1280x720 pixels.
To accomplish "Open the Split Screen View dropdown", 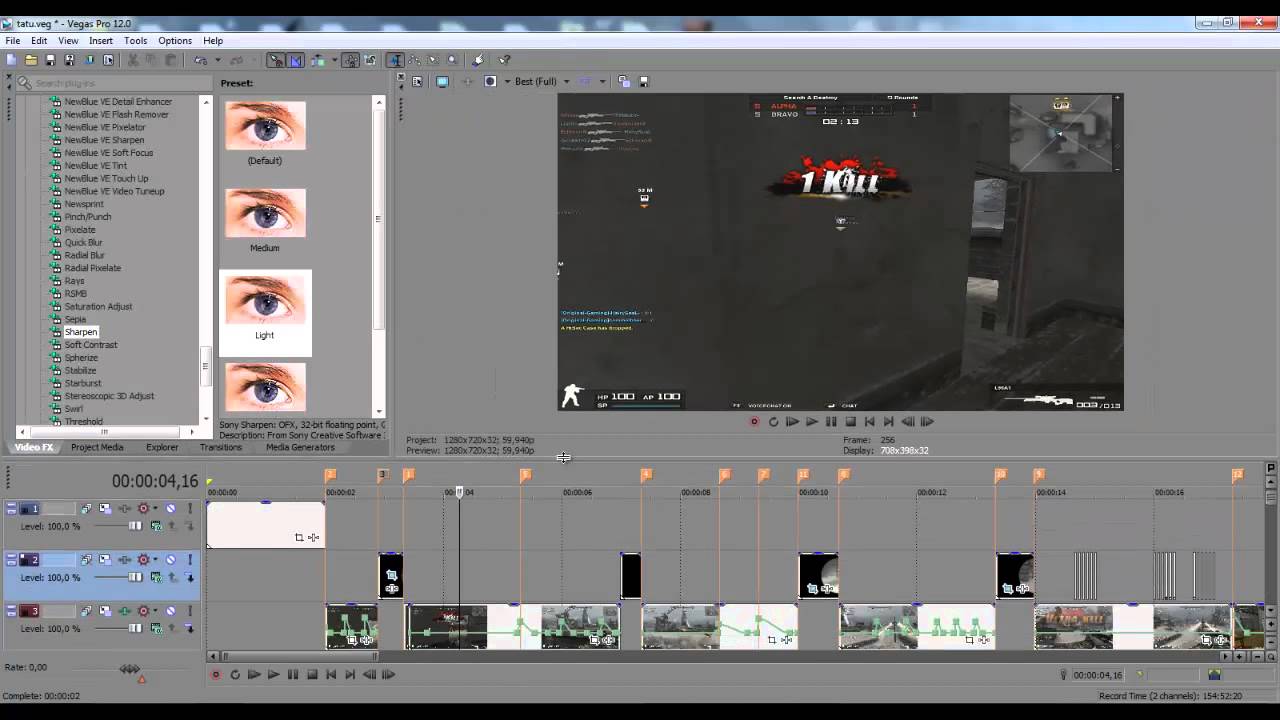I will 507,81.
